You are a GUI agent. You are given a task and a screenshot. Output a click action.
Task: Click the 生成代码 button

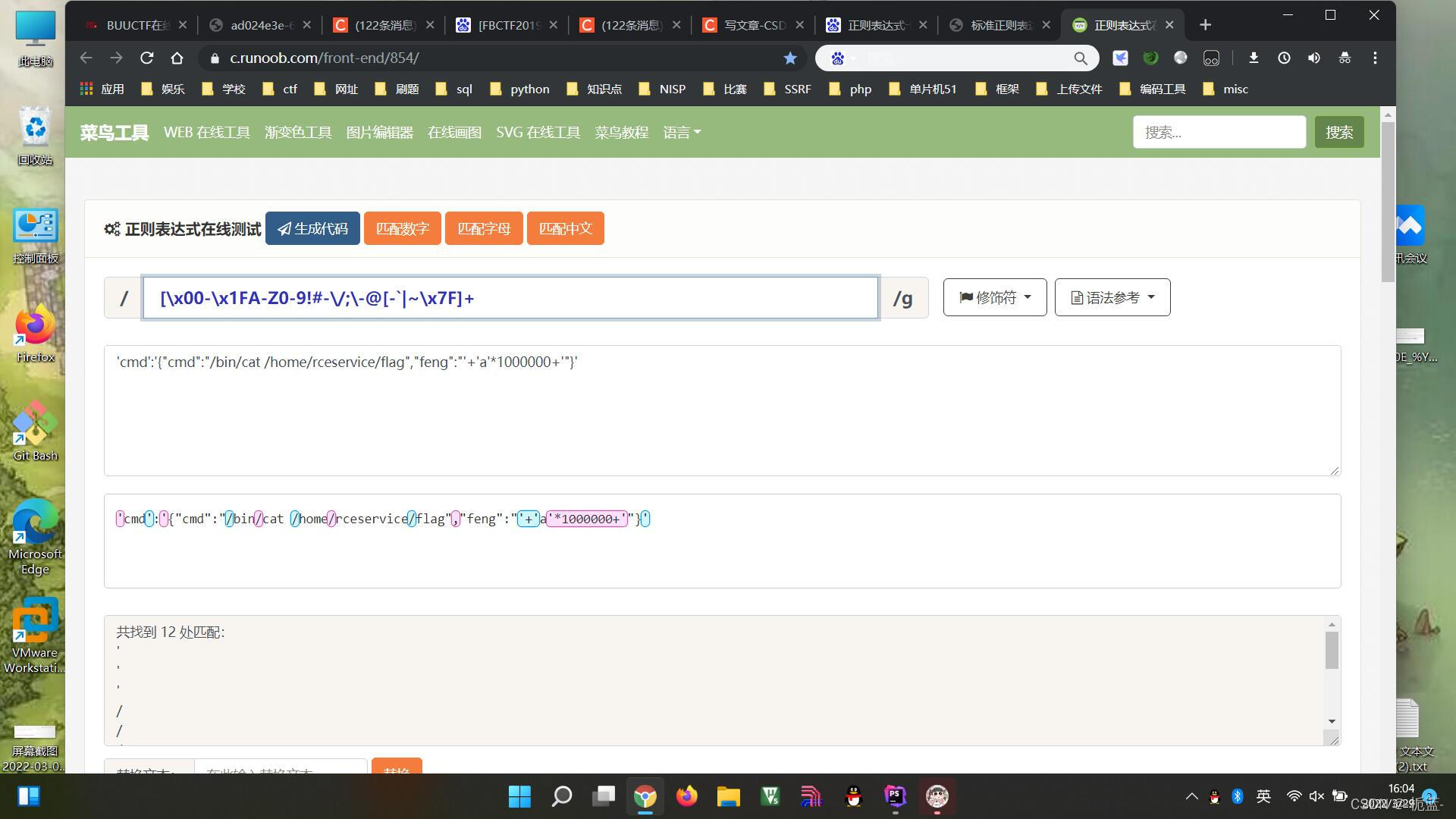tap(312, 228)
